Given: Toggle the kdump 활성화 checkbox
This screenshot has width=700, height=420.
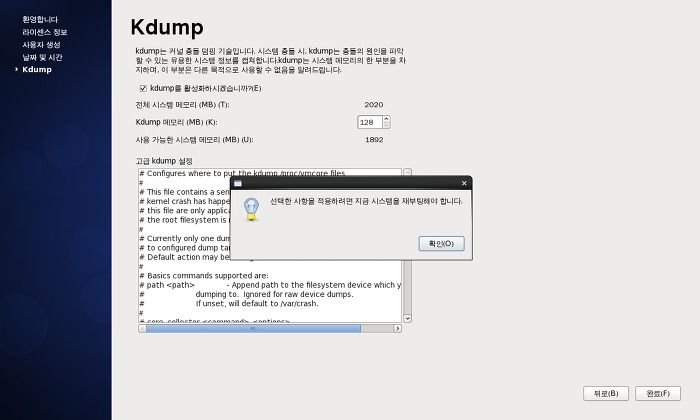Looking at the screenshot, I should [x=143, y=88].
